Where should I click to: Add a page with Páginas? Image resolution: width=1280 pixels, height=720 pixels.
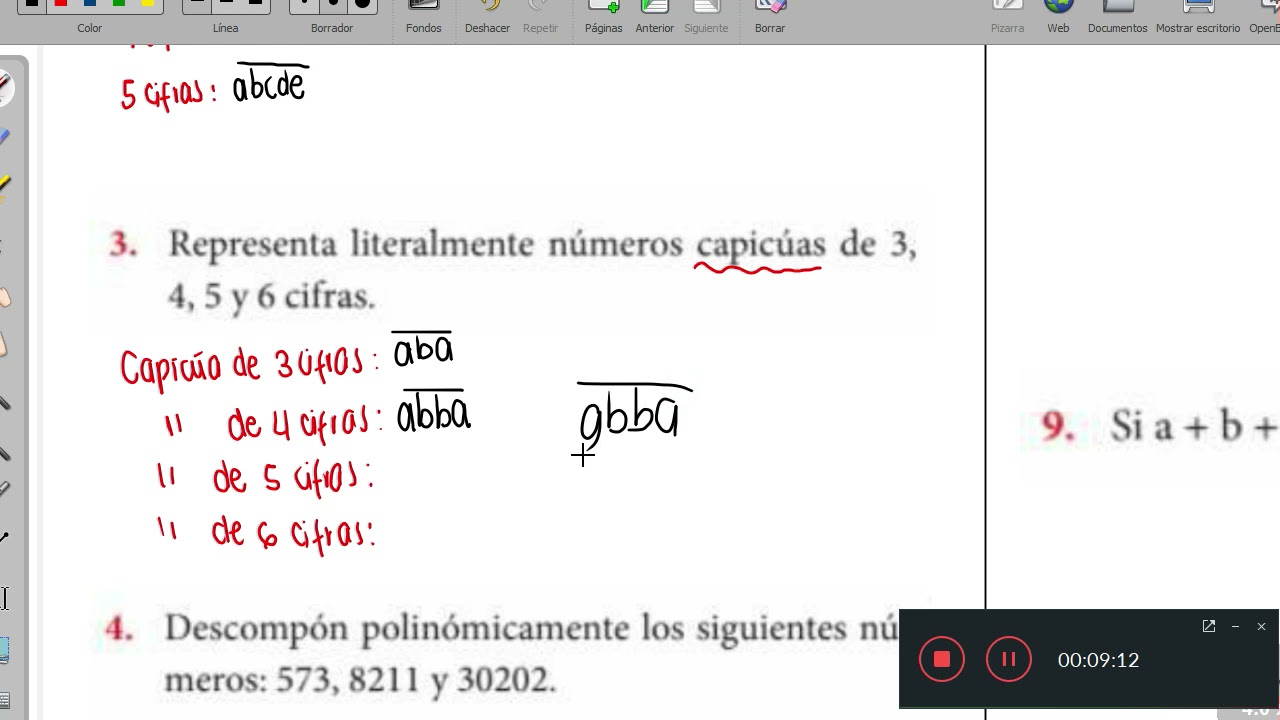[604, 17]
